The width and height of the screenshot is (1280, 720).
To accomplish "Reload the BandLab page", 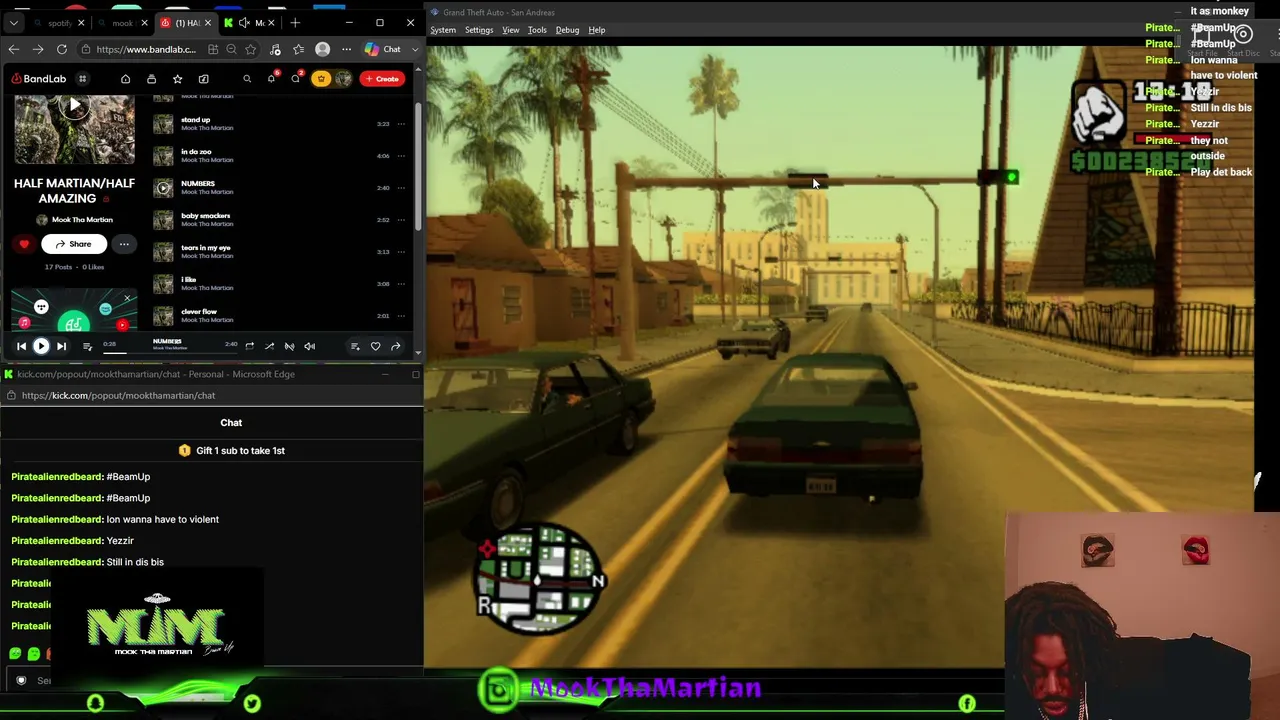I will (62, 49).
